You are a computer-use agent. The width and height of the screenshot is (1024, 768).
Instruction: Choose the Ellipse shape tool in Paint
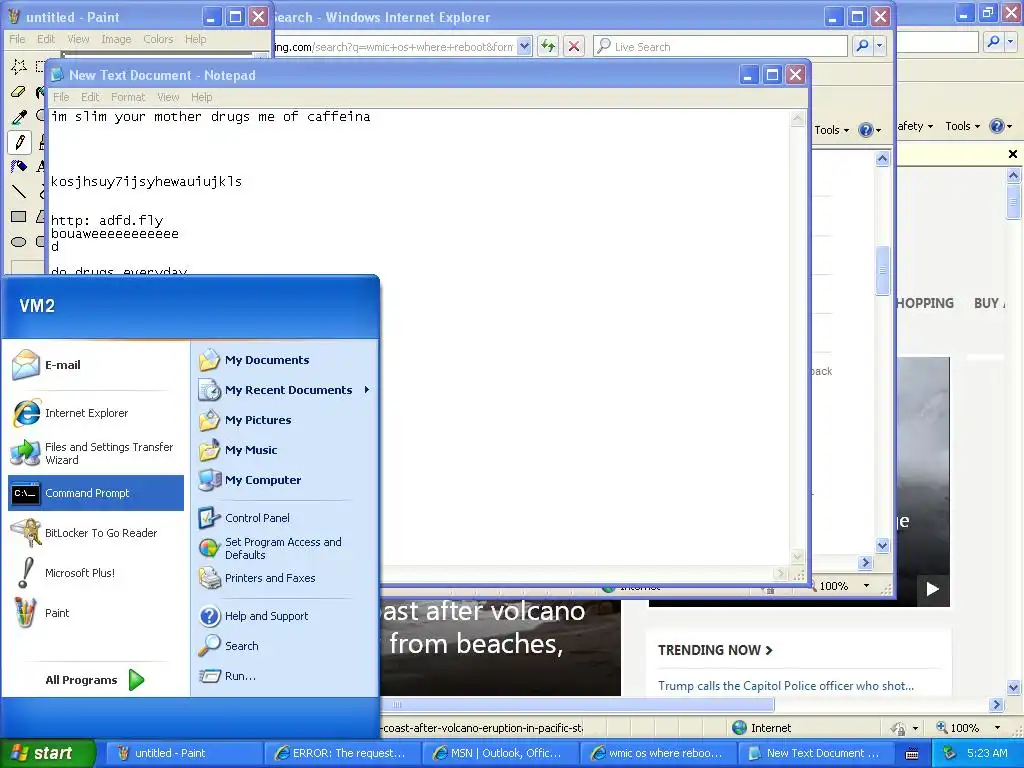coord(19,242)
